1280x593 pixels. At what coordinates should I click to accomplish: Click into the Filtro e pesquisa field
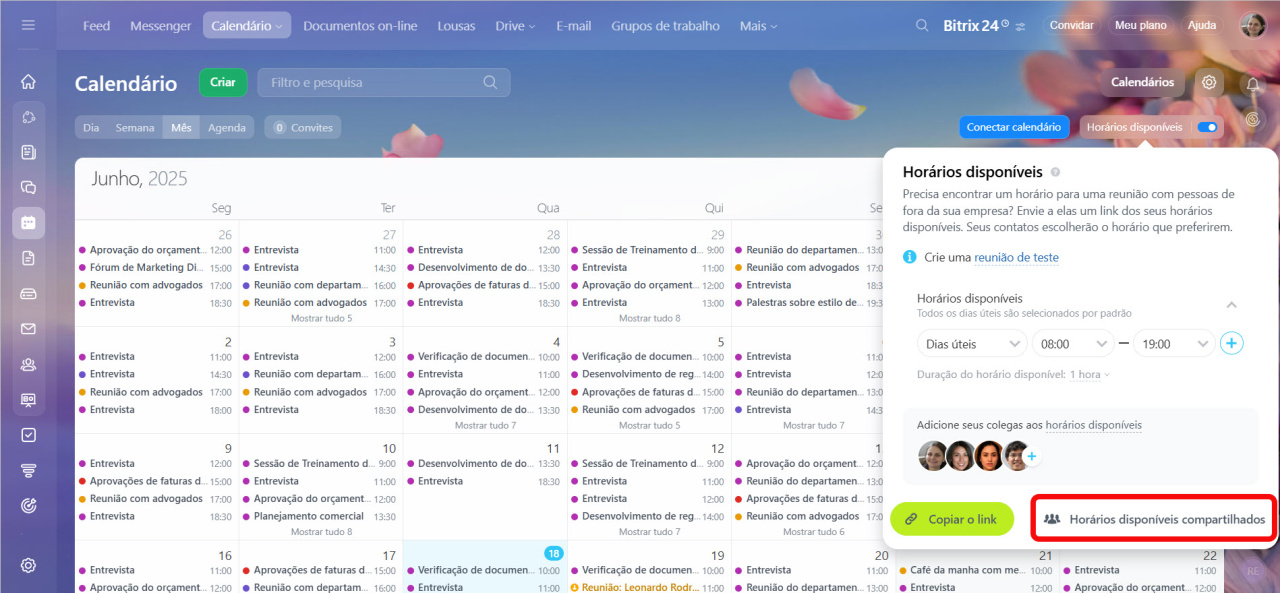tap(384, 82)
